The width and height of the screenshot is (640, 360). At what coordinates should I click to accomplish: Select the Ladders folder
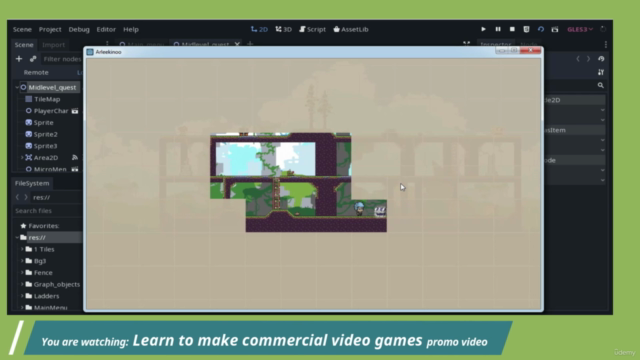click(46, 296)
